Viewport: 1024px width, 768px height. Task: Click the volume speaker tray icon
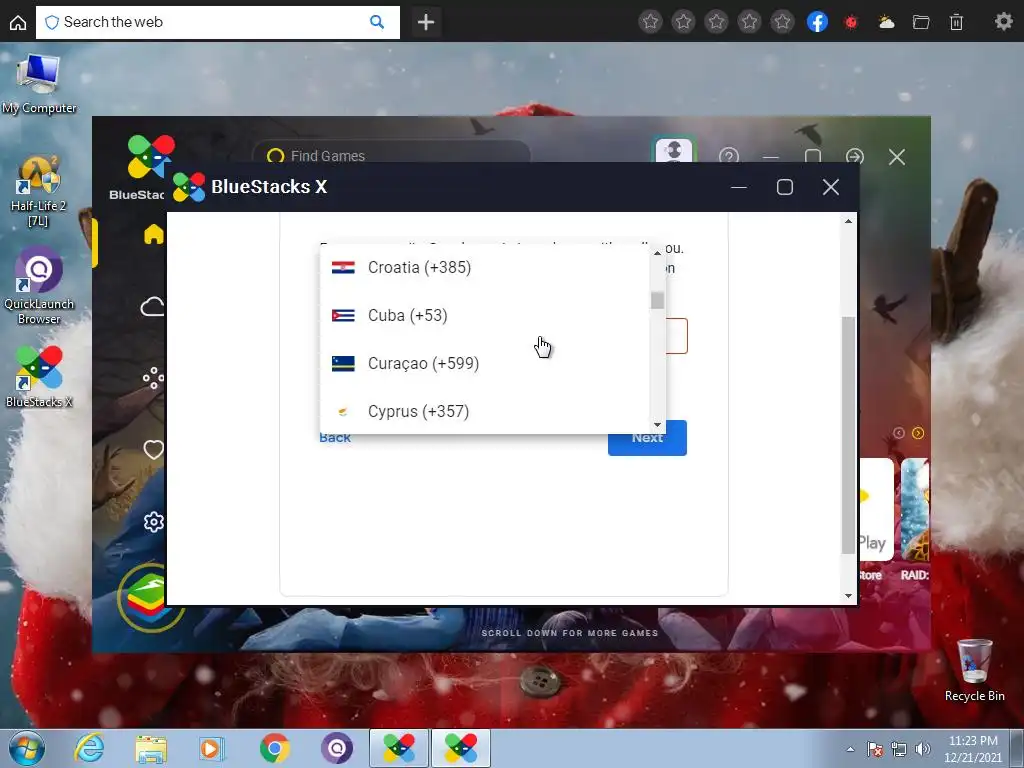(x=922, y=749)
